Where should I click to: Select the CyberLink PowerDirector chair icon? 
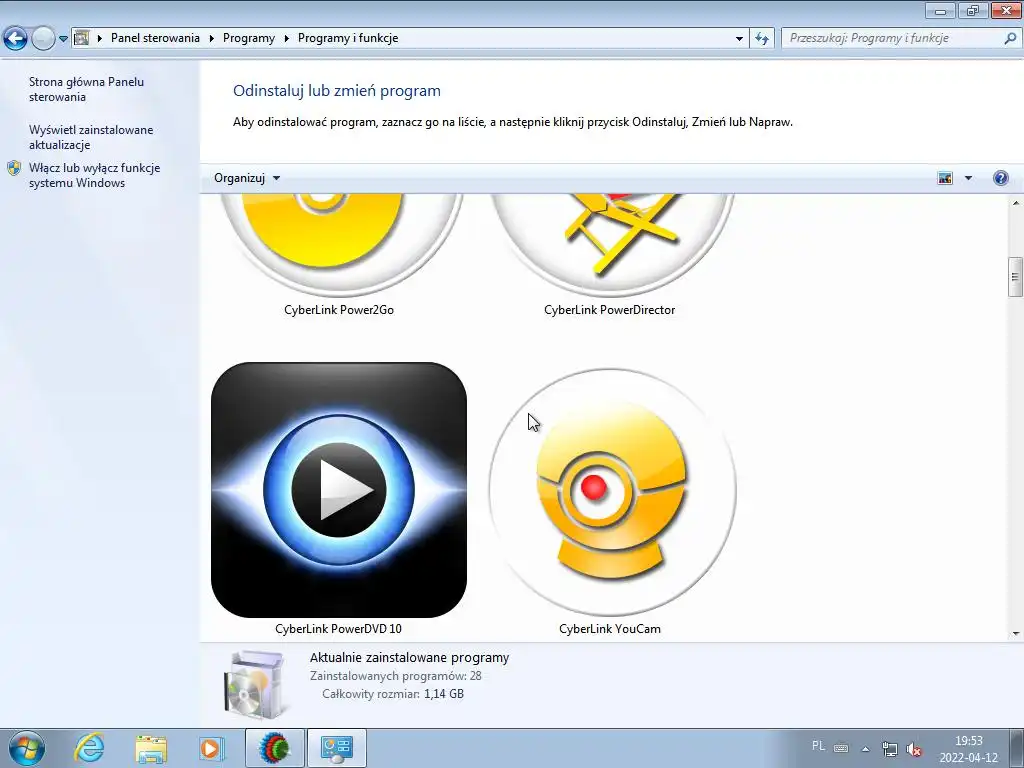[x=613, y=245]
